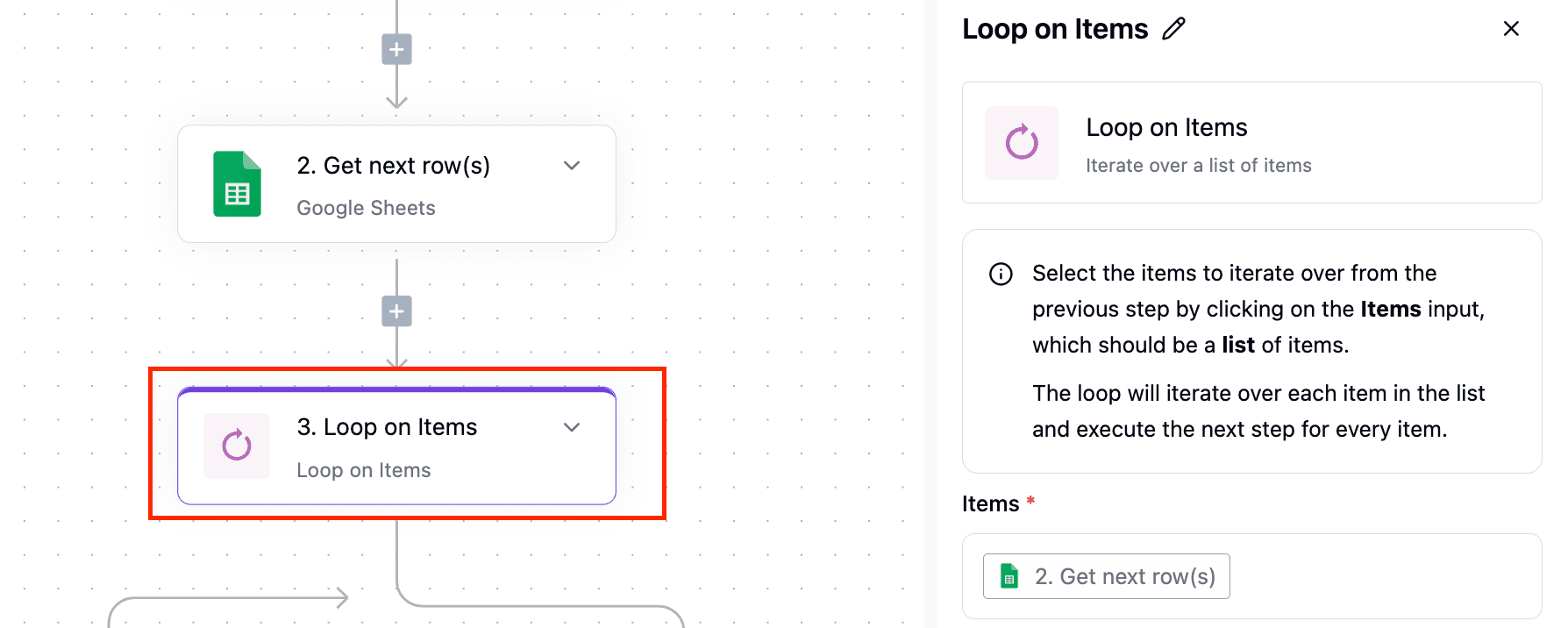This screenshot has height=628, width=1568.
Task: Open the chevron menu on Loop on Items step
Action: pos(572,427)
